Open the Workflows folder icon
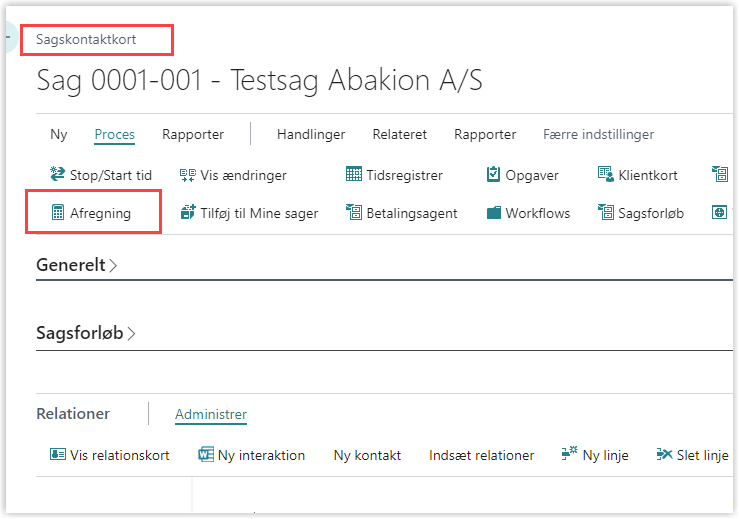This screenshot has width=739, height=519. (x=493, y=213)
